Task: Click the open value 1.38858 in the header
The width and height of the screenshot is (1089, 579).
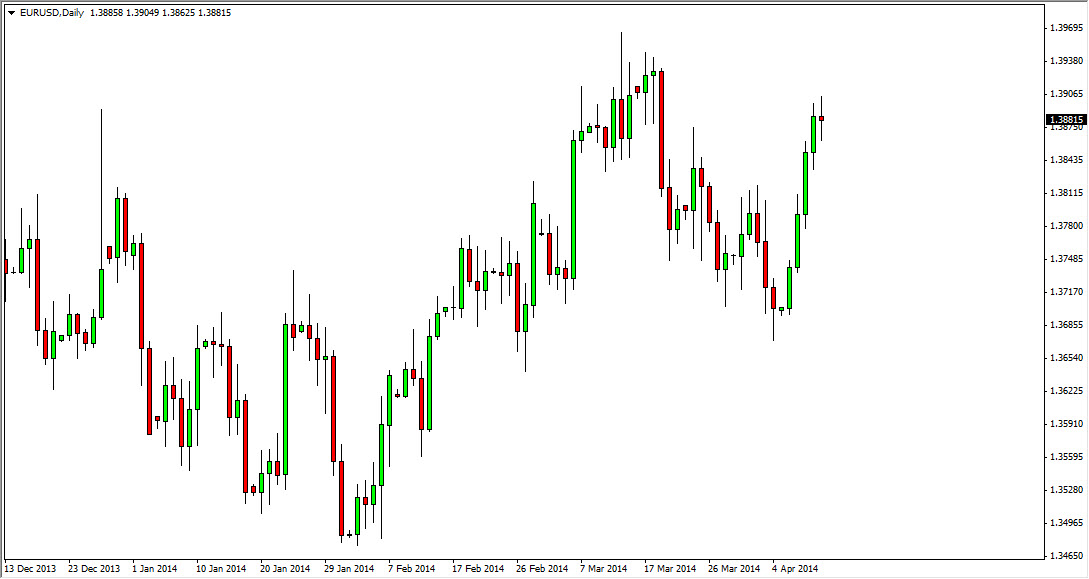Action: (106, 13)
